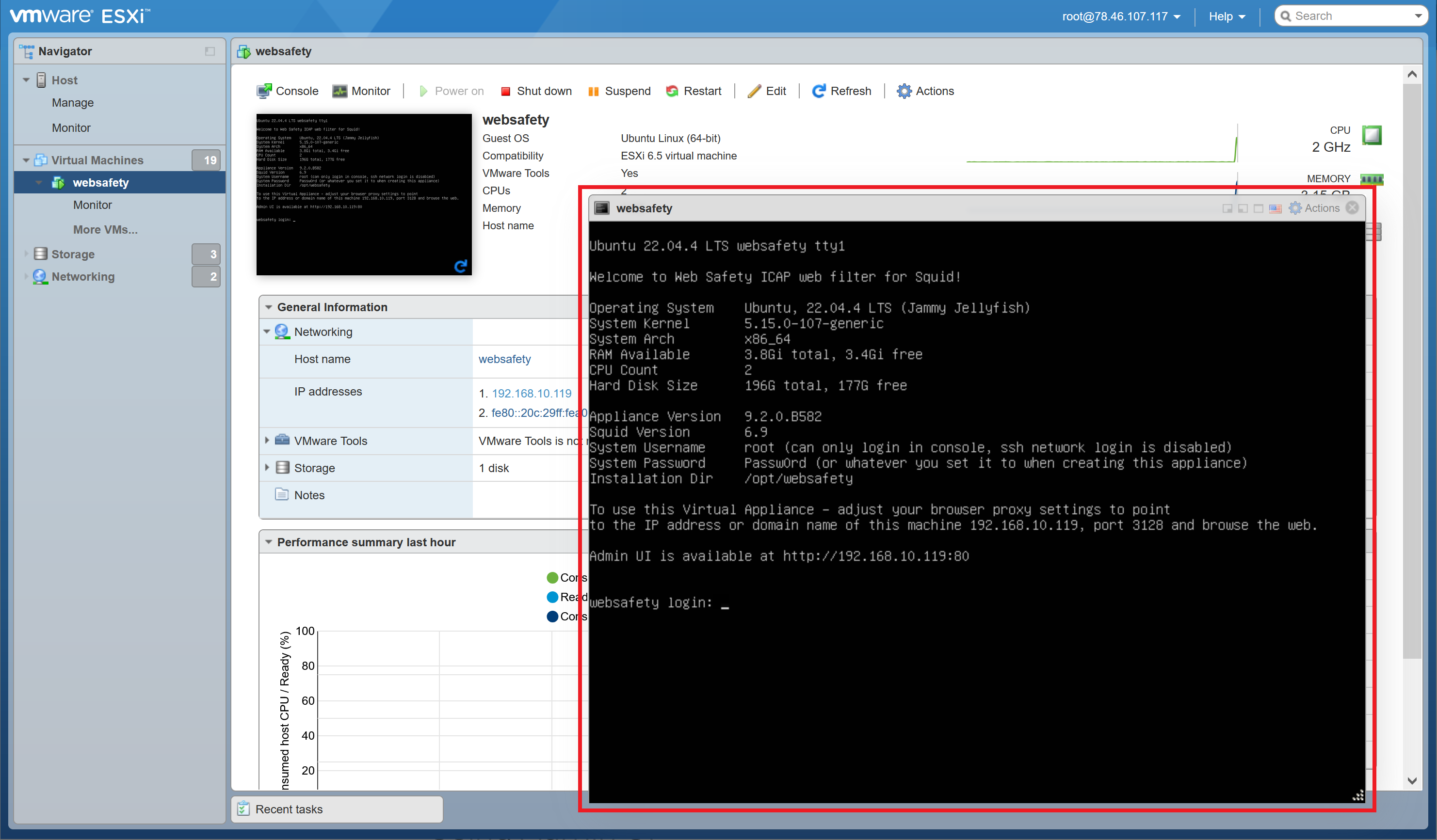Screen dimensions: 1437x840
Task: Click console window resize grip
Action: 1358,796
